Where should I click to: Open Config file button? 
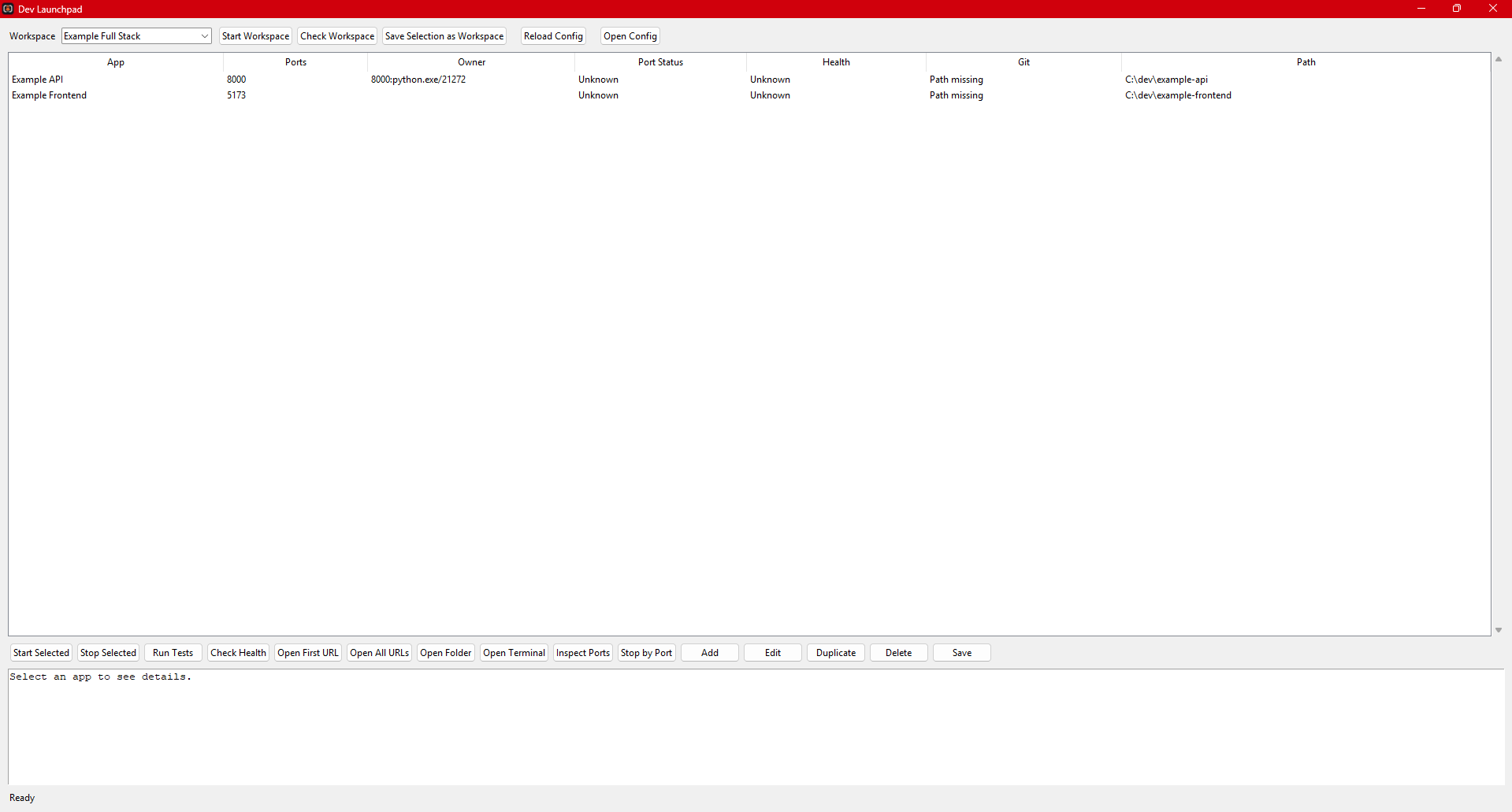pos(630,36)
